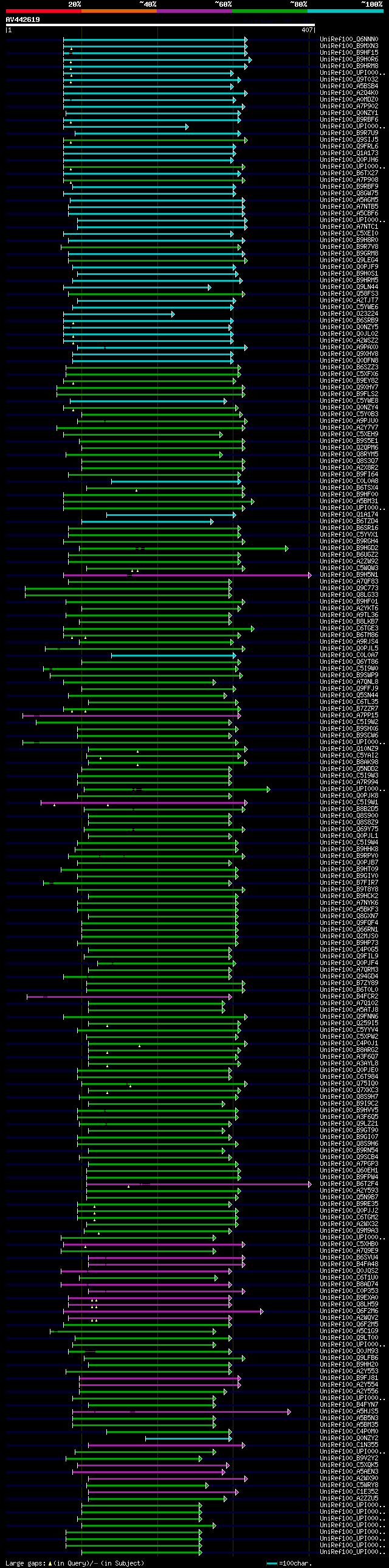Select hit label UniRef100_Q69Y75
The image size is (389, 1568).
pos(349,830)
